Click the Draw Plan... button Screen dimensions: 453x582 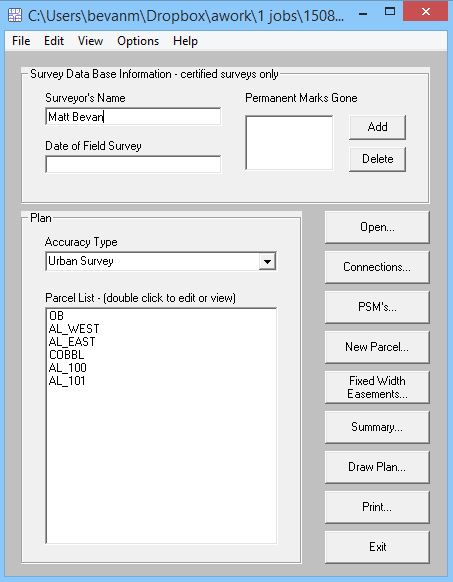pos(377,467)
